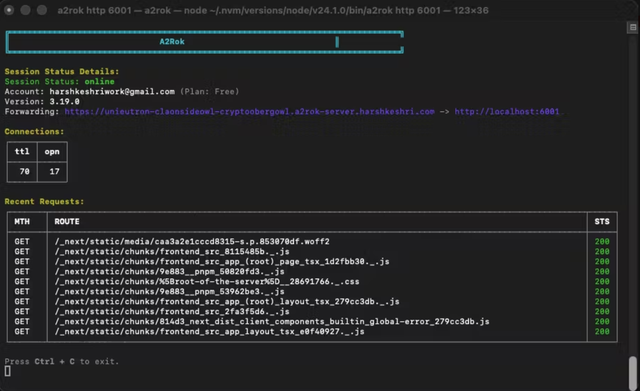
Task: Click the STS column header
Action: coord(602,222)
